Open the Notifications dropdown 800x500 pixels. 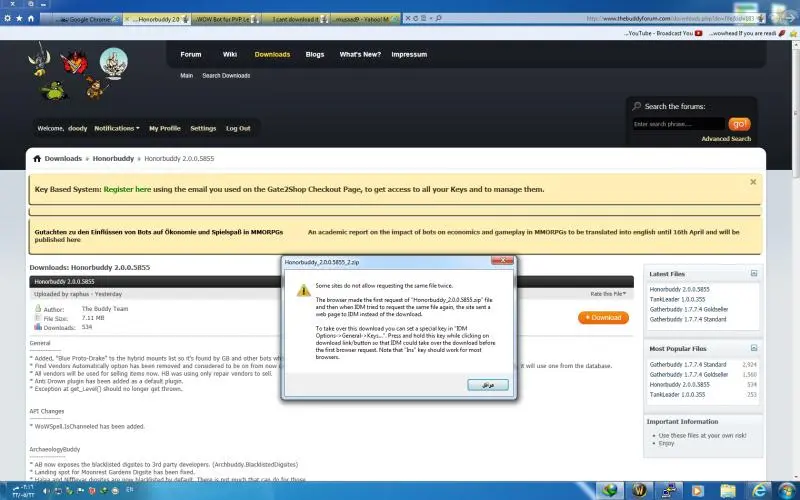tap(117, 129)
